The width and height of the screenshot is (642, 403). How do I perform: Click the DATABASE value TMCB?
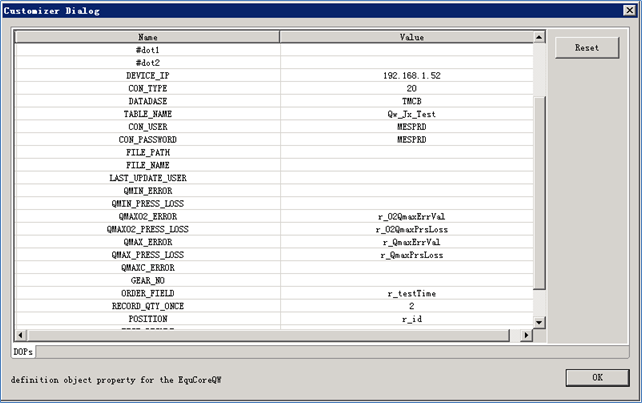point(411,102)
